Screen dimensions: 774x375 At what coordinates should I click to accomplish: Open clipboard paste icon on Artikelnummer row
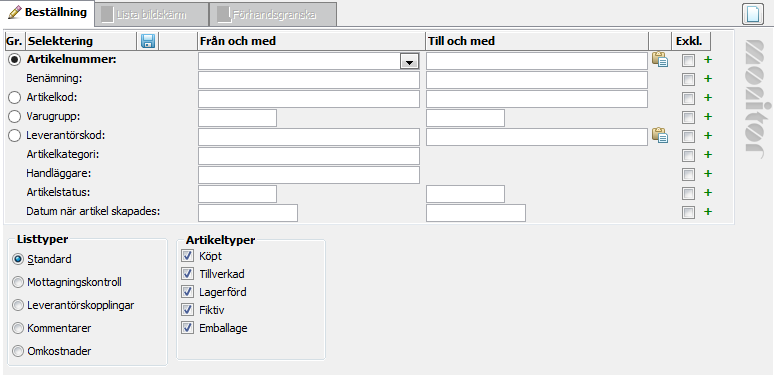pos(659,60)
